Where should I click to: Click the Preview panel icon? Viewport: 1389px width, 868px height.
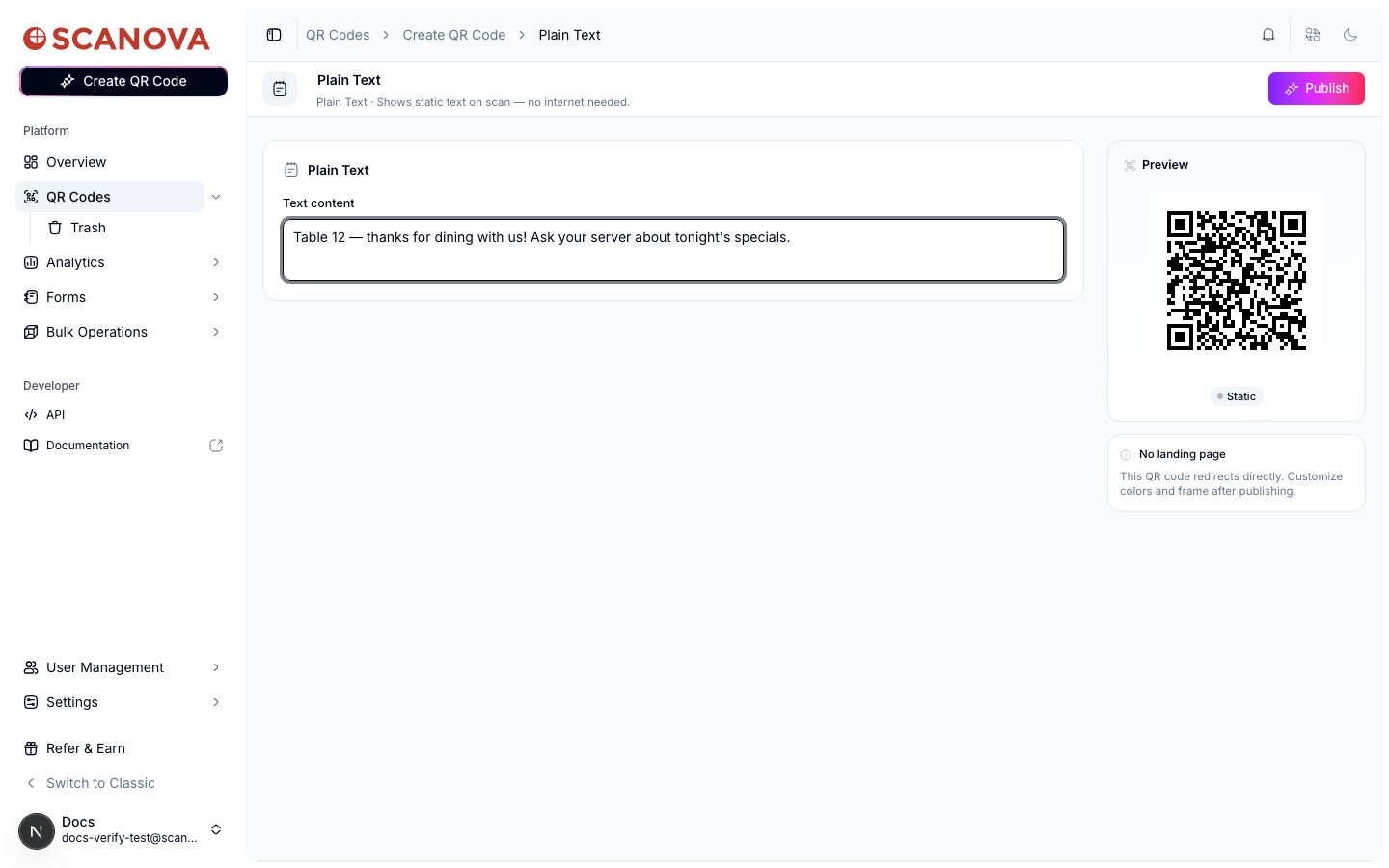(1130, 165)
